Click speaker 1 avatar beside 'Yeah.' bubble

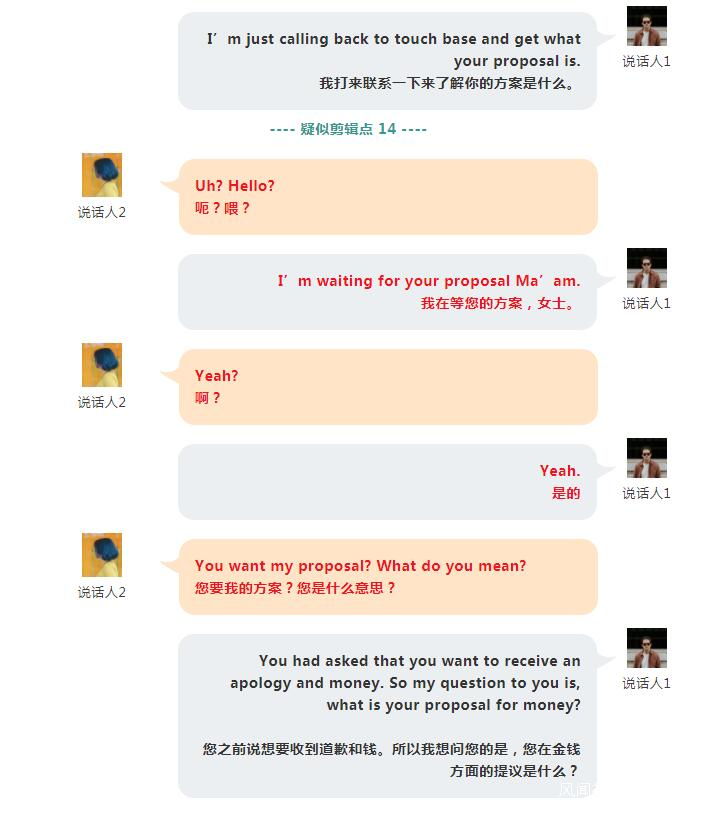pyautogui.click(x=646, y=458)
